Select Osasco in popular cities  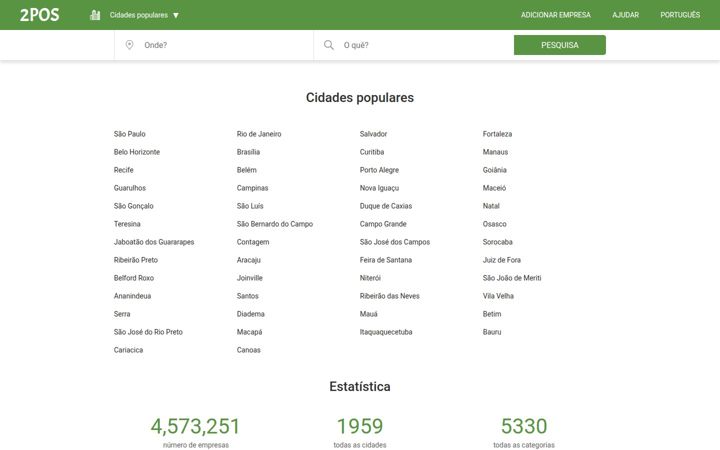[x=495, y=224]
